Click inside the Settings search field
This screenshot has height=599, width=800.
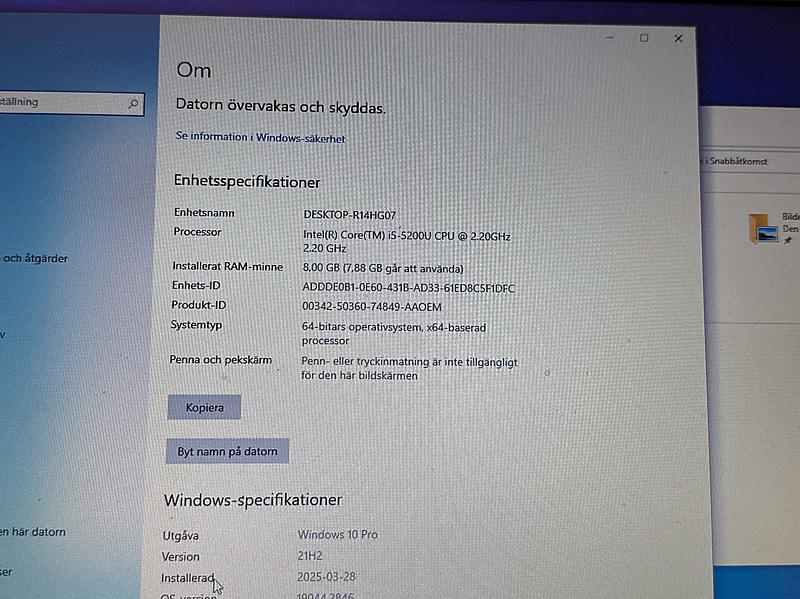[x=60, y=101]
